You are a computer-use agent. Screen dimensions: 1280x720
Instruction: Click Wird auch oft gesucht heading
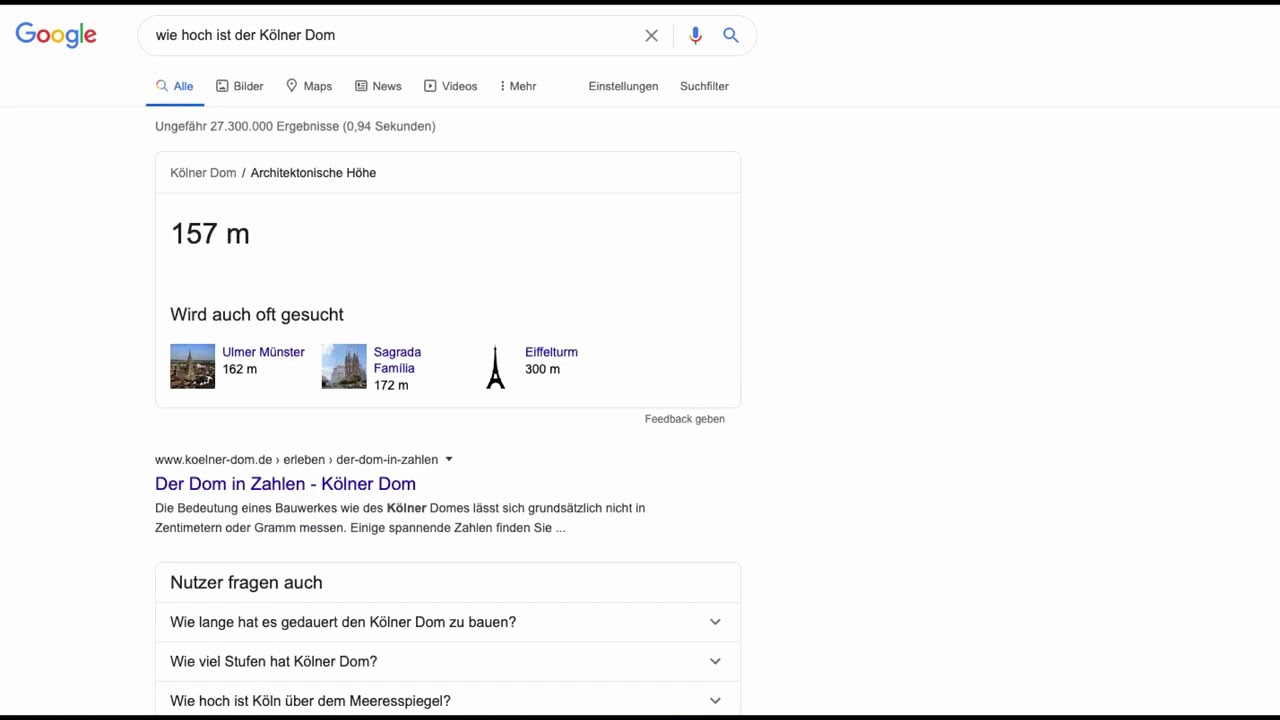257,314
